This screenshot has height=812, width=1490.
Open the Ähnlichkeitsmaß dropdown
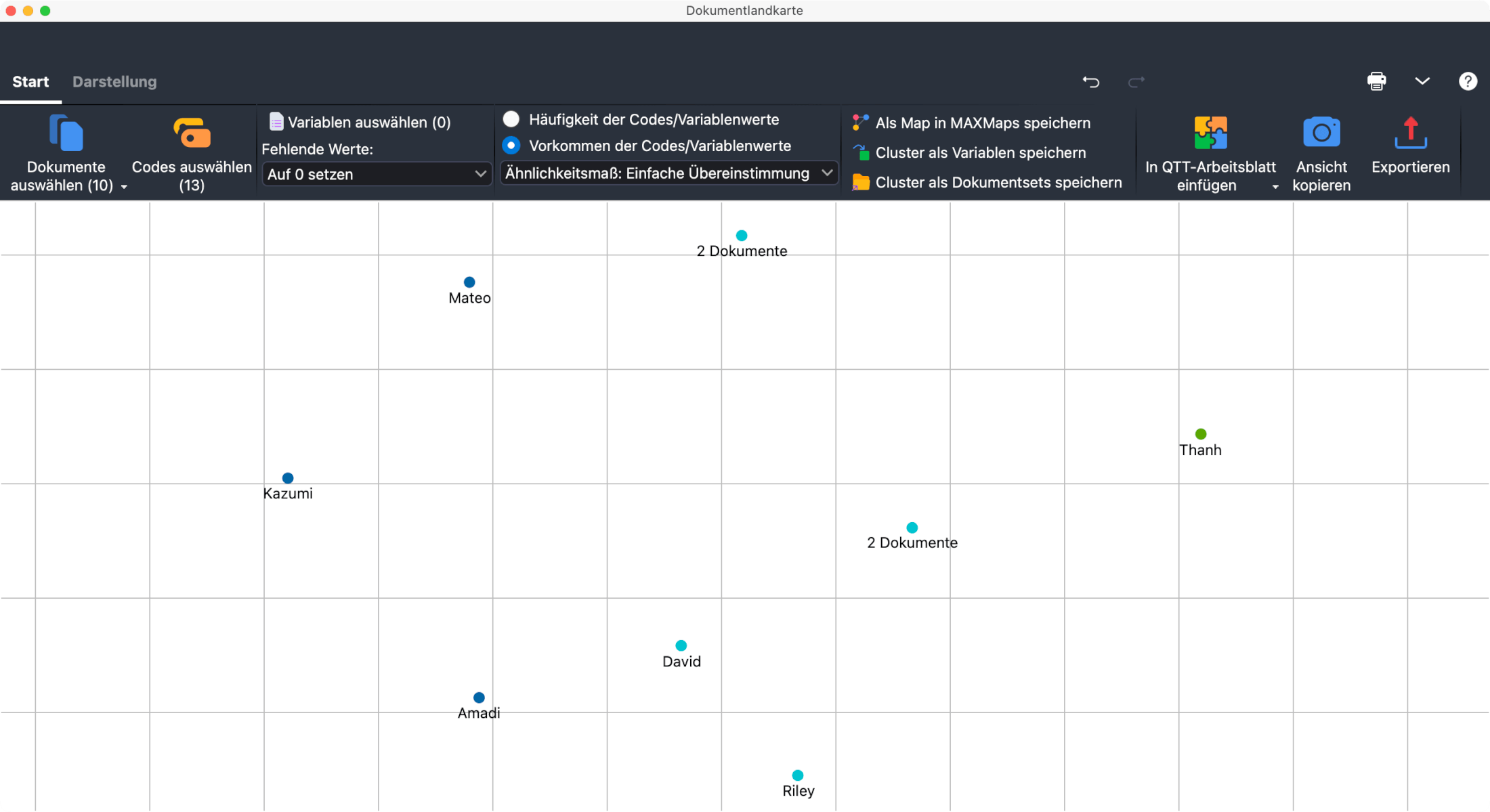[x=668, y=173]
